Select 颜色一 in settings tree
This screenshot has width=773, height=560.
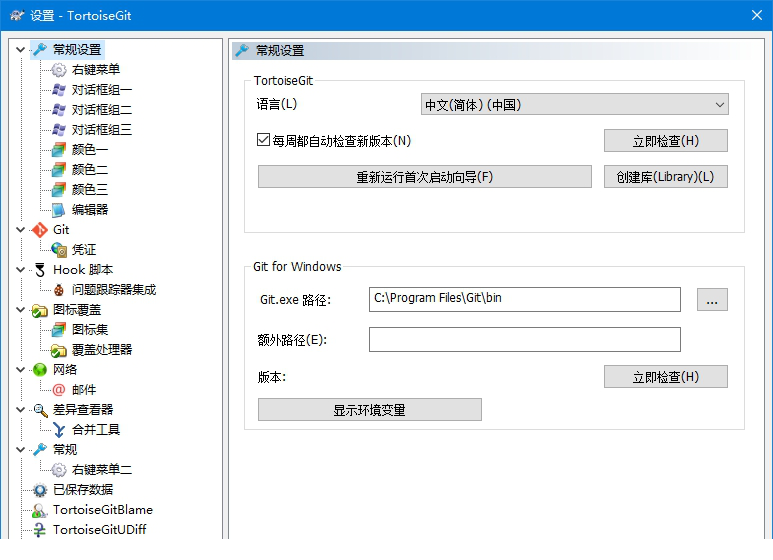click(x=90, y=149)
